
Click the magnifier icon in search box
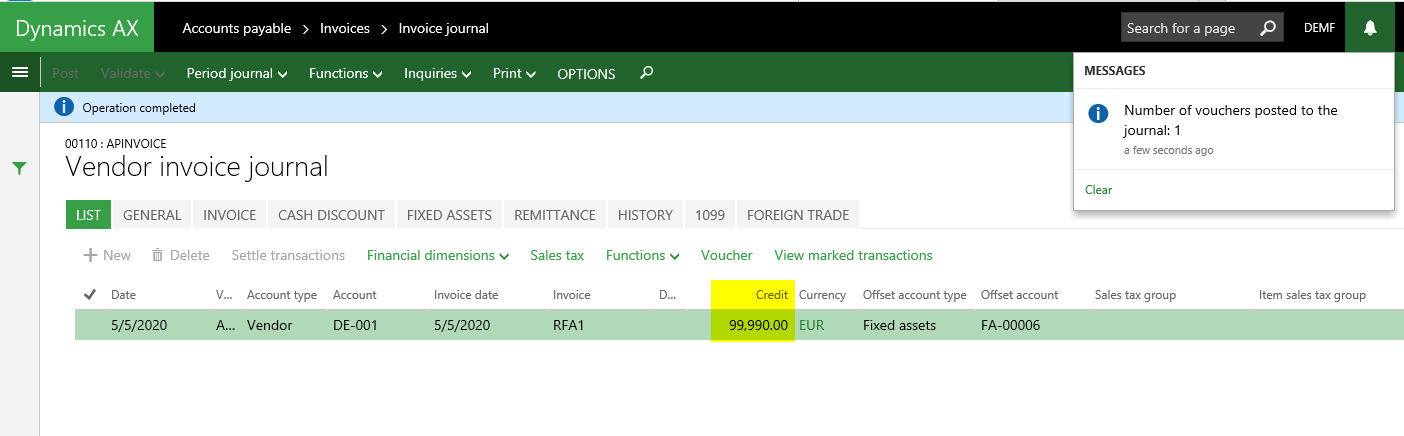tap(1267, 28)
